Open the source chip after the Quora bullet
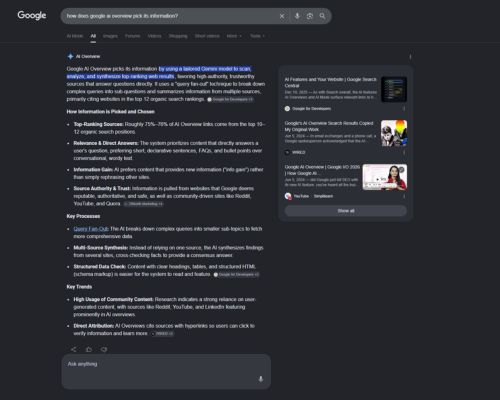Screen dimensions: 500x400 coord(143,204)
